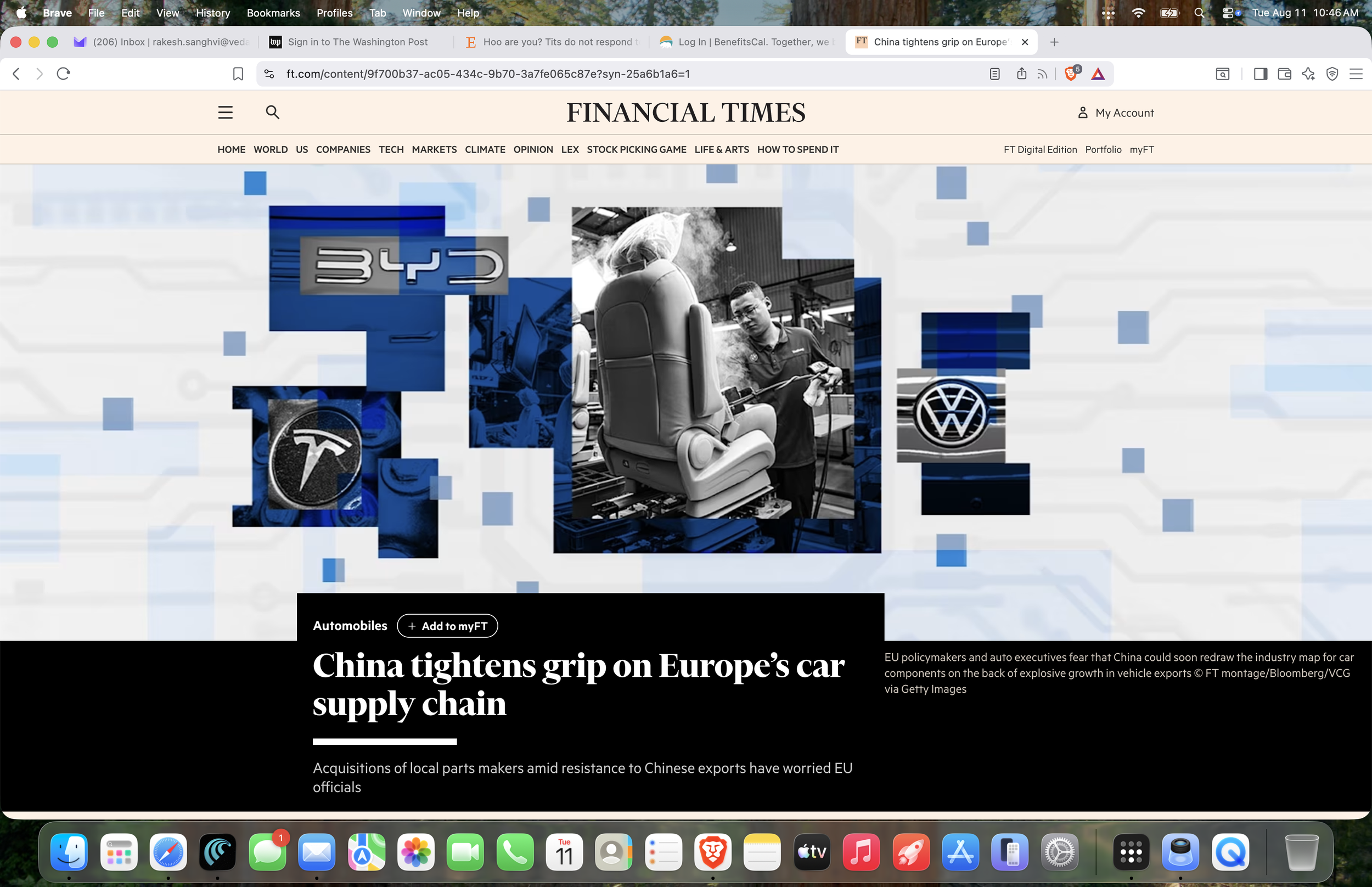Open the CLIMATE navigation section

pos(485,149)
